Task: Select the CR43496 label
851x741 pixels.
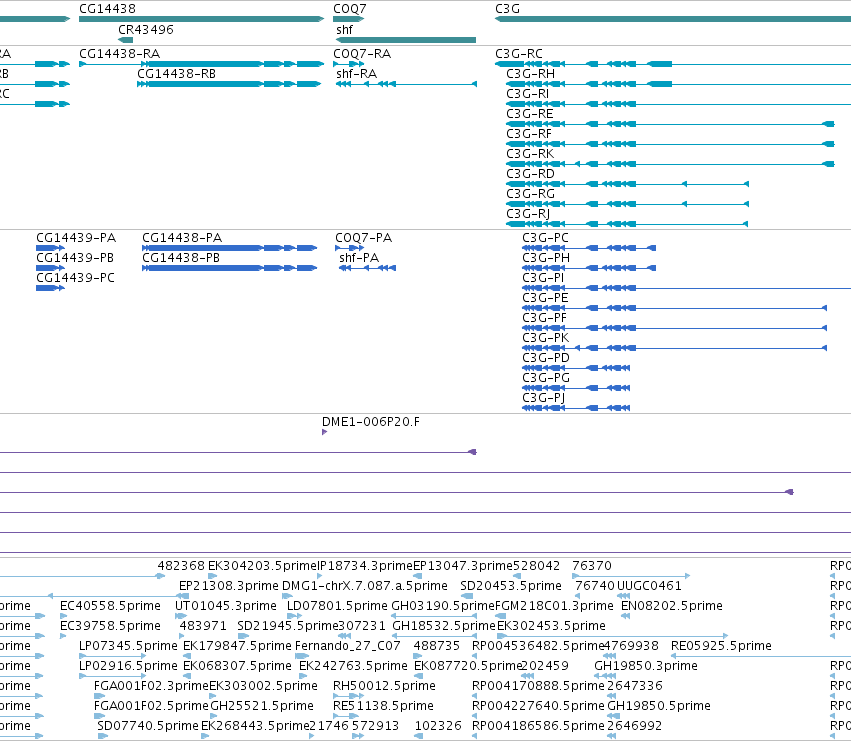Action: coord(146,29)
